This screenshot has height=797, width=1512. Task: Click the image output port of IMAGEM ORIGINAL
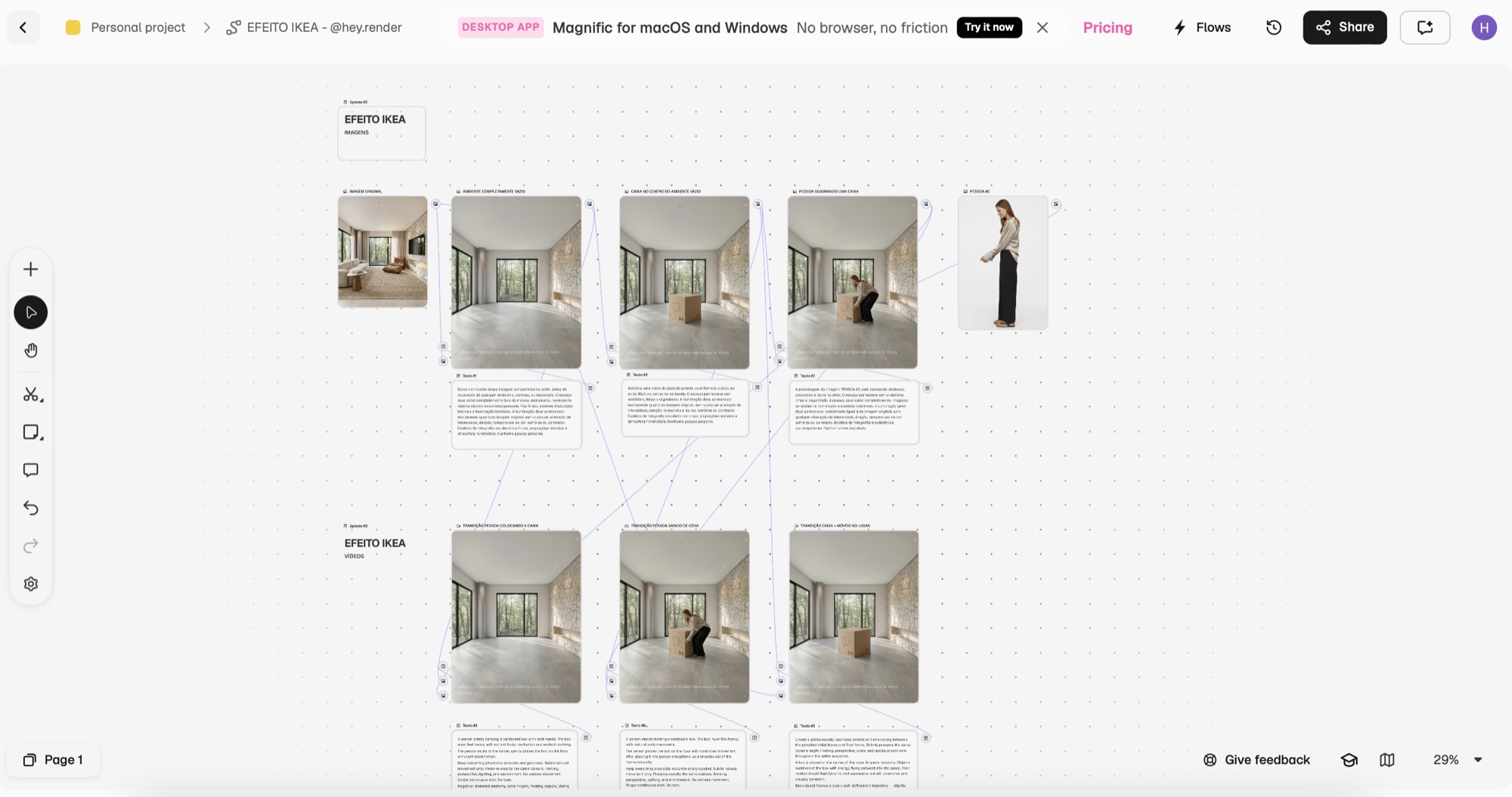[x=435, y=203]
